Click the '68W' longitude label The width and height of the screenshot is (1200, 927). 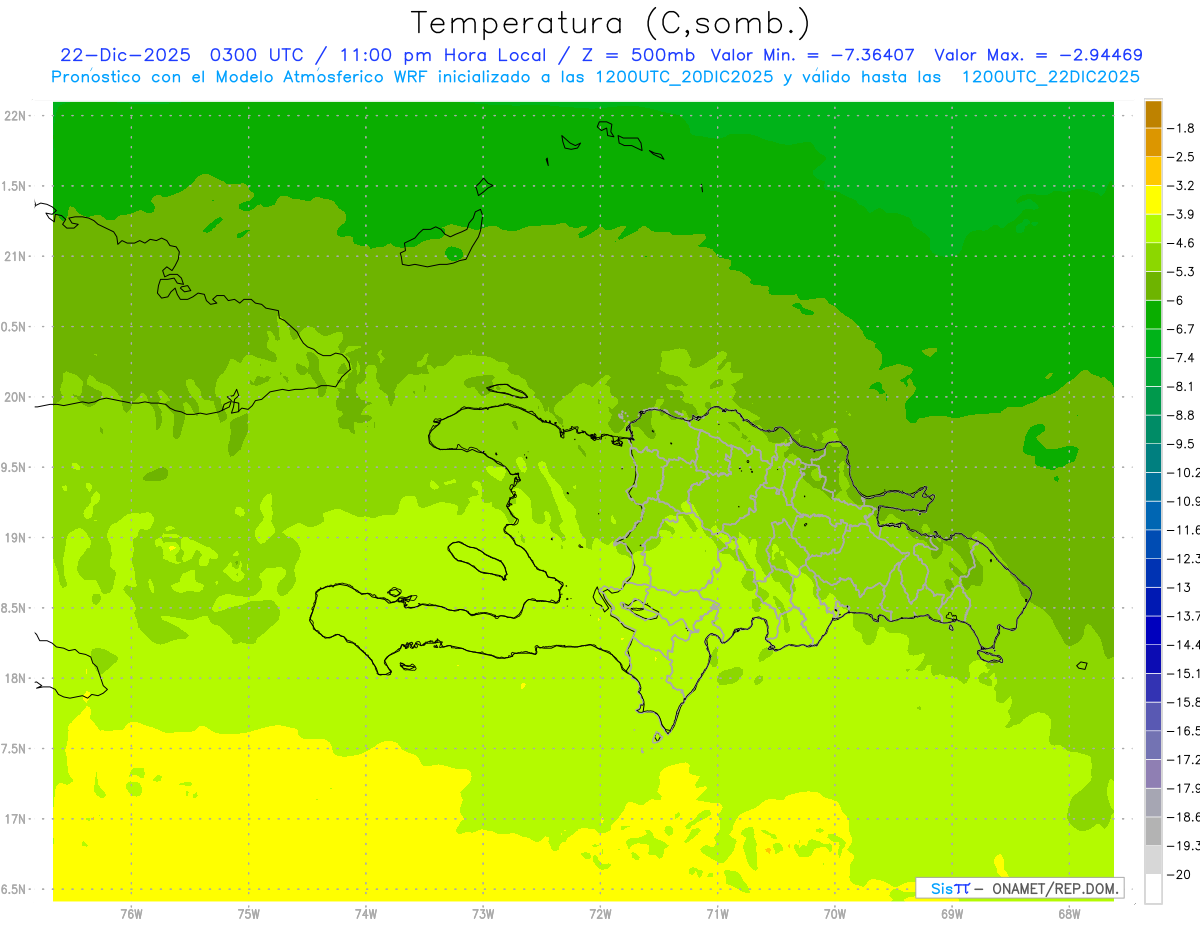(x=1069, y=913)
